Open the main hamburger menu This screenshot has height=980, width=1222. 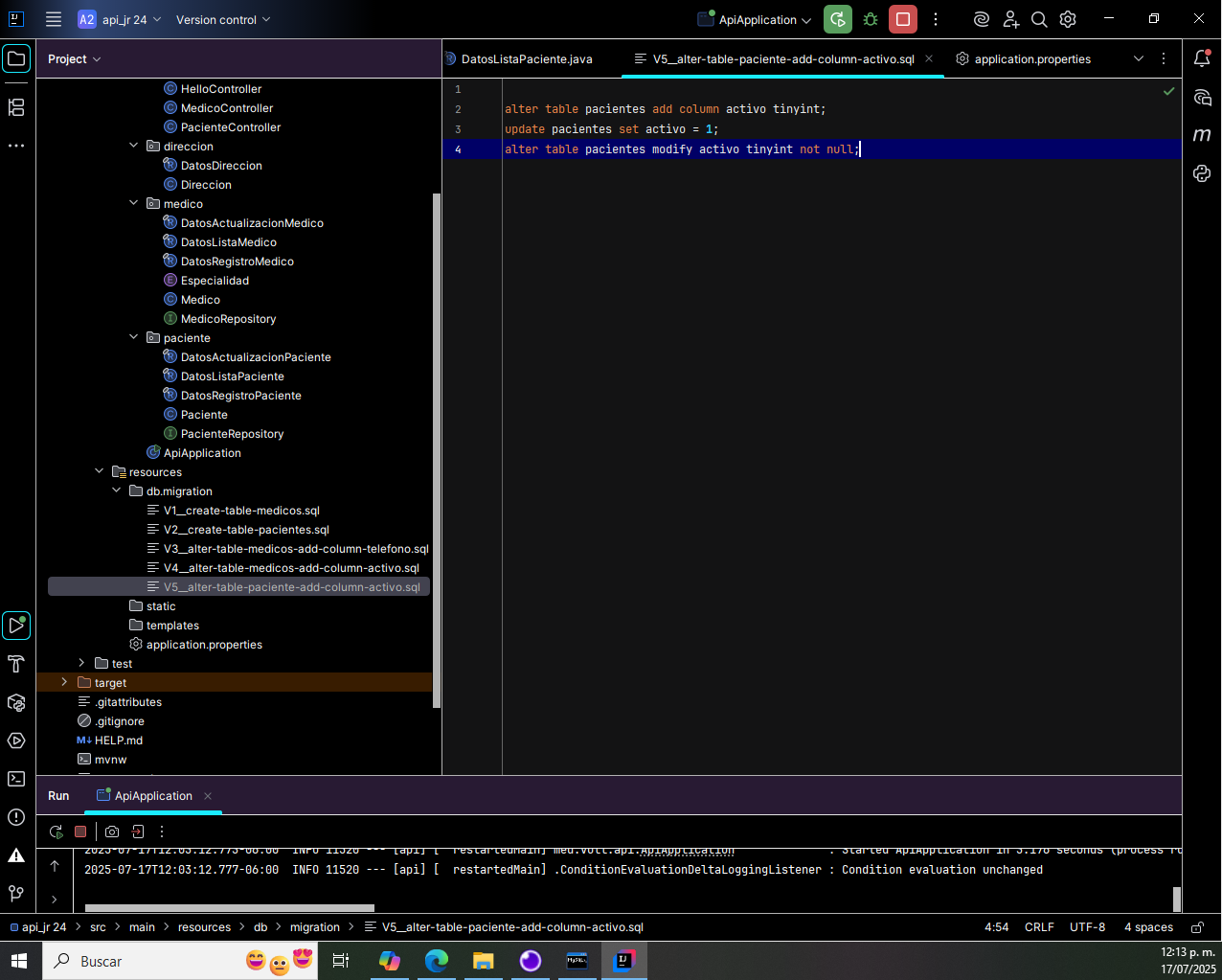coord(54,19)
